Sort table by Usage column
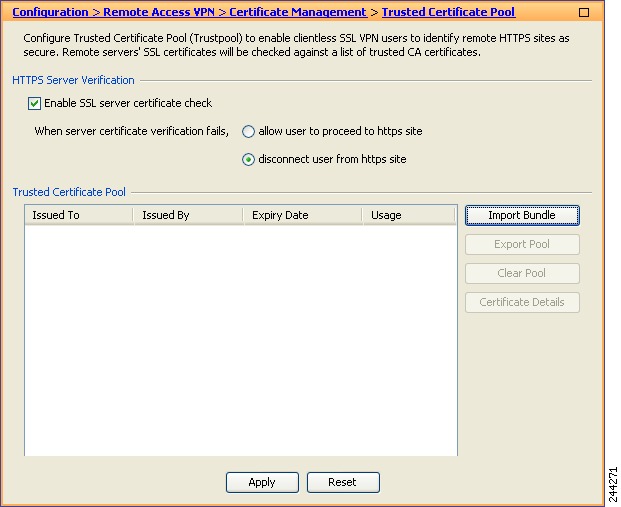 click(x=410, y=215)
